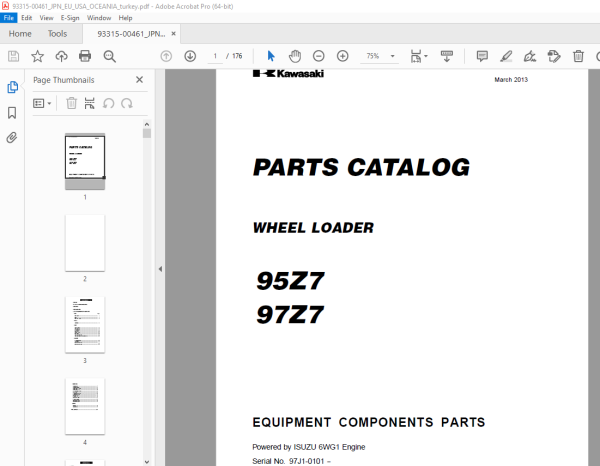Open Bookmarks sidebar panel

click(x=12, y=113)
